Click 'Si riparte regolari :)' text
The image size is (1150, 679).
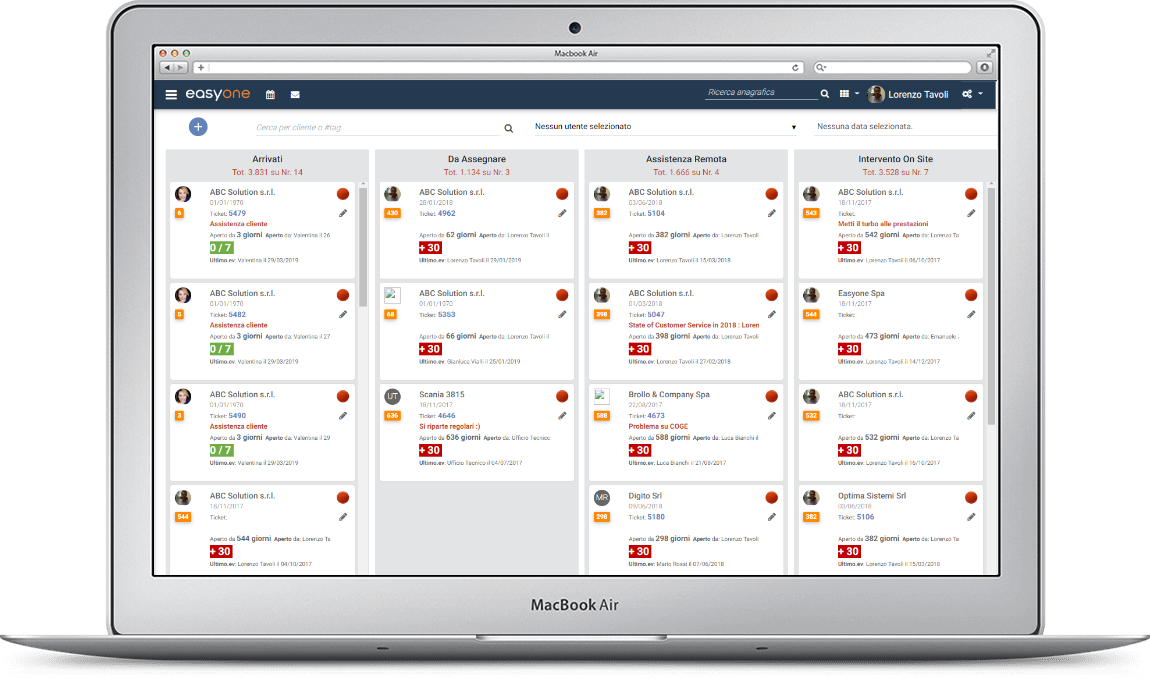tap(450, 426)
